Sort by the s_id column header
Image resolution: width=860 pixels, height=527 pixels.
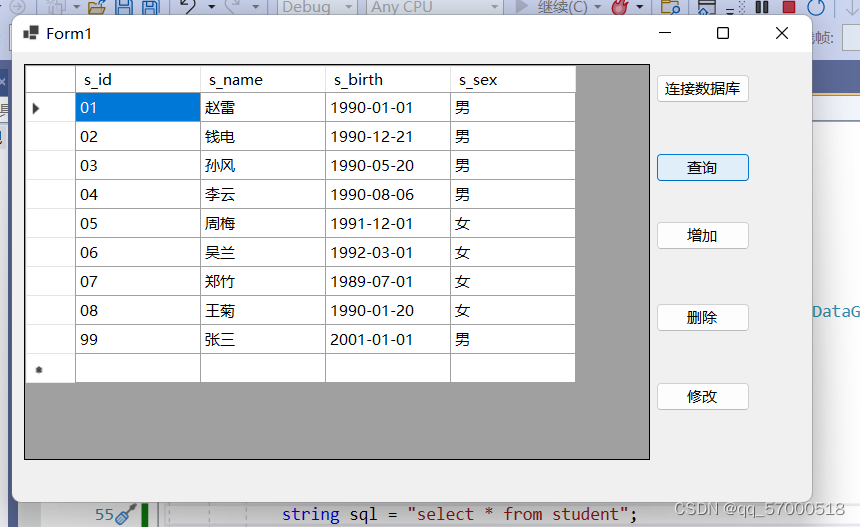pos(138,80)
